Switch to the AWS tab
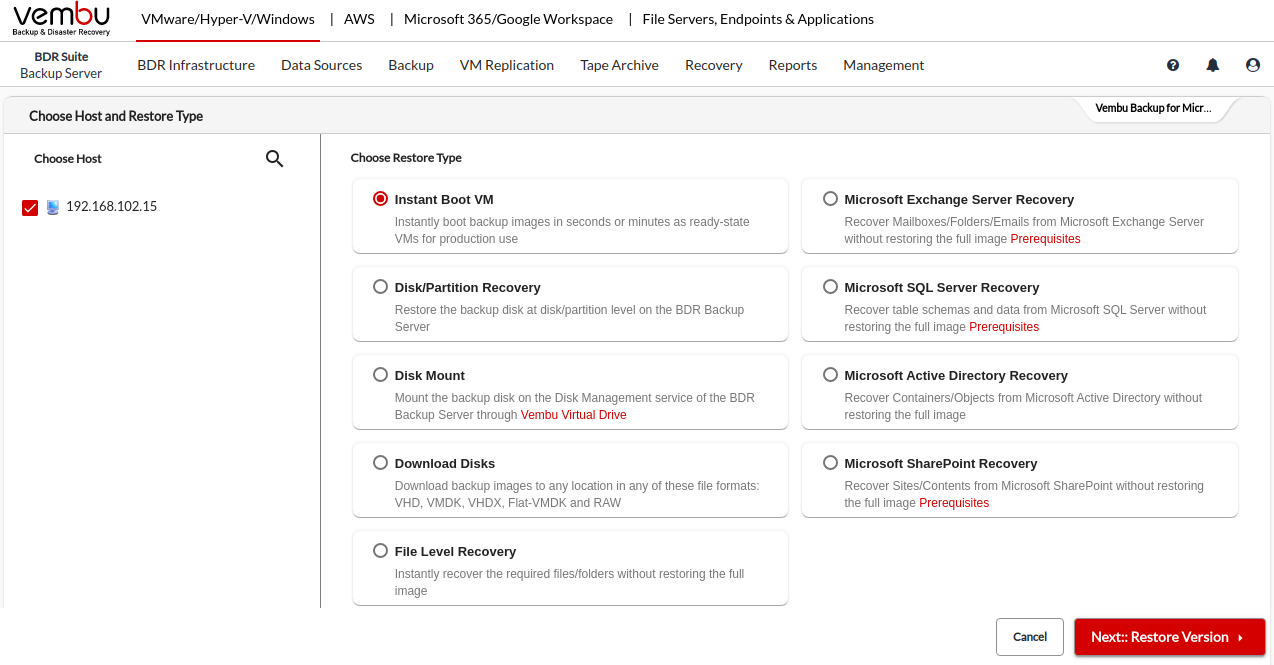Screen dimensions: 1274x665 pyautogui.click(x=359, y=19)
